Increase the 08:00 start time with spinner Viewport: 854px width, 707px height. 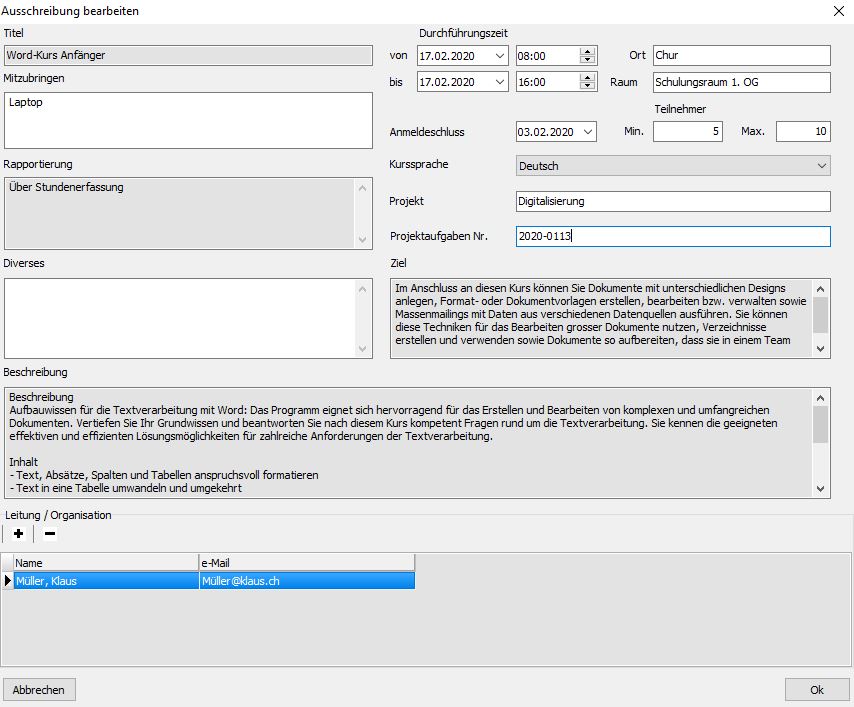click(x=588, y=51)
